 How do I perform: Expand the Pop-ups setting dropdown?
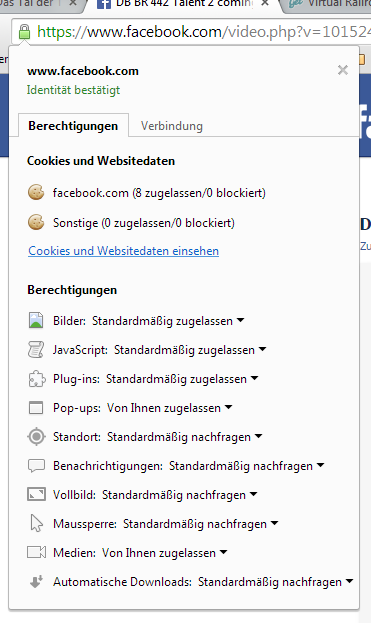pos(170,408)
